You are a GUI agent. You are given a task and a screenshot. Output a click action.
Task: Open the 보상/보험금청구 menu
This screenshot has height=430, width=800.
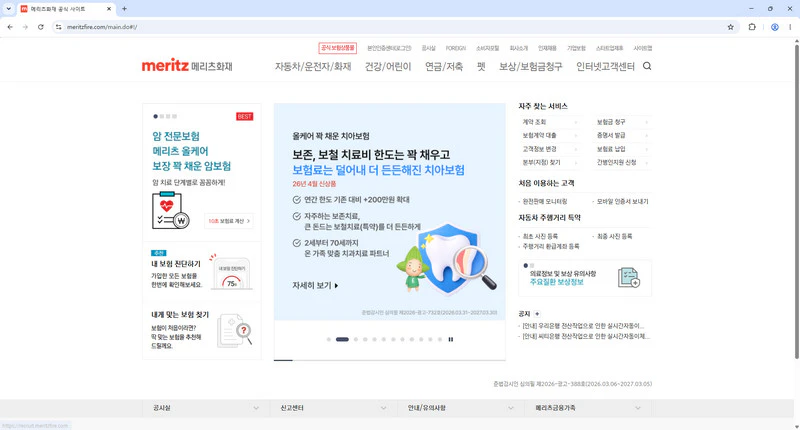[x=531, y=66]
